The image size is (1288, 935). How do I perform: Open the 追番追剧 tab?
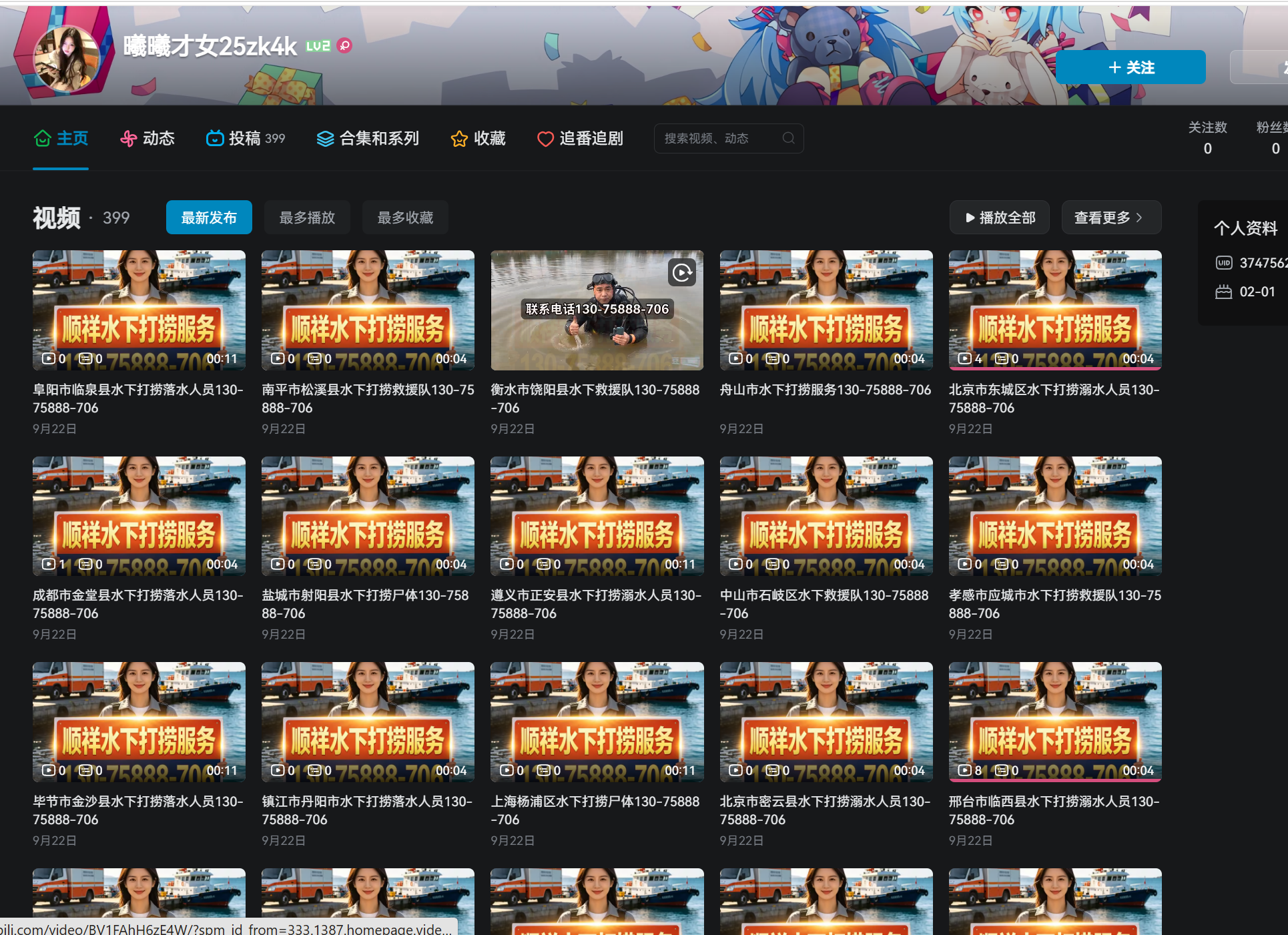click(x=580, y=138)
